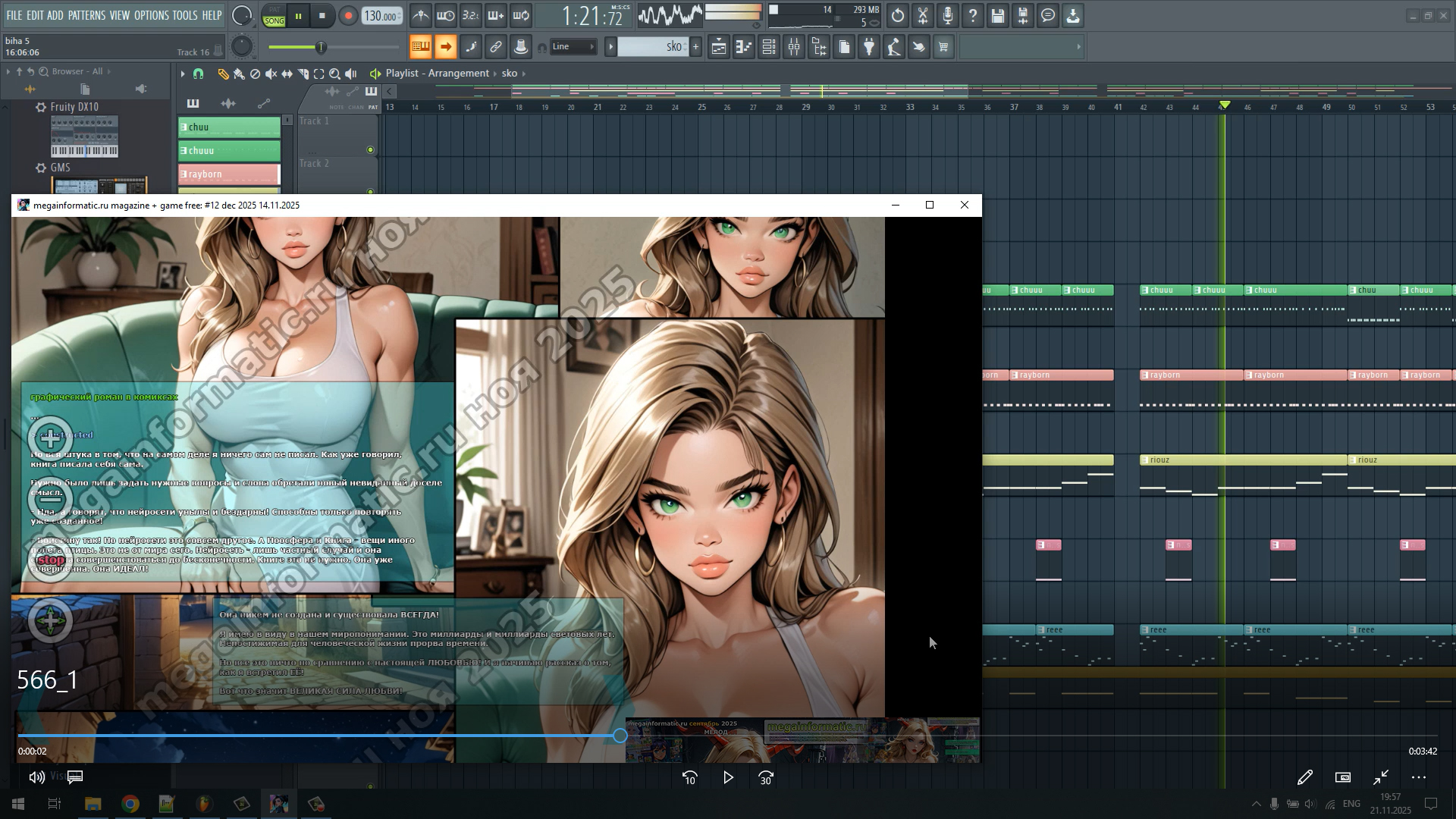Screen dimensions: 1456x819
Task: Toggle overdub step recording icon
Action: click(x=496, y=15)
